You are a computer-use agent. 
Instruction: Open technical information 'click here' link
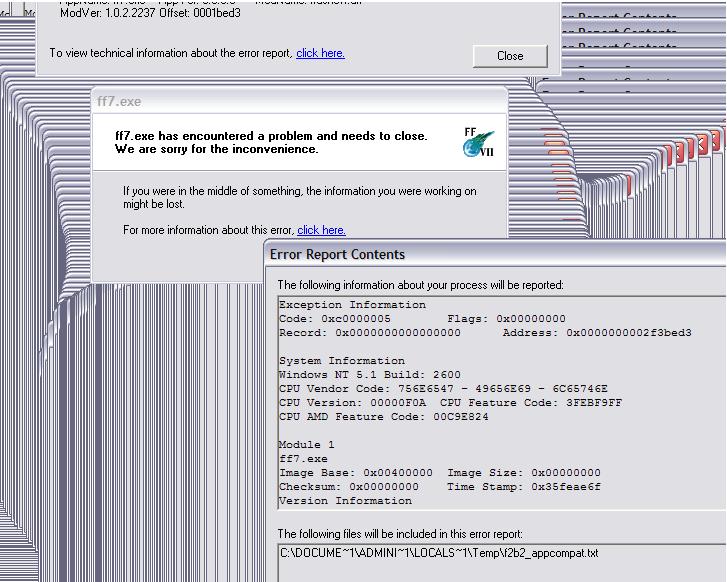tap(320, 53)
